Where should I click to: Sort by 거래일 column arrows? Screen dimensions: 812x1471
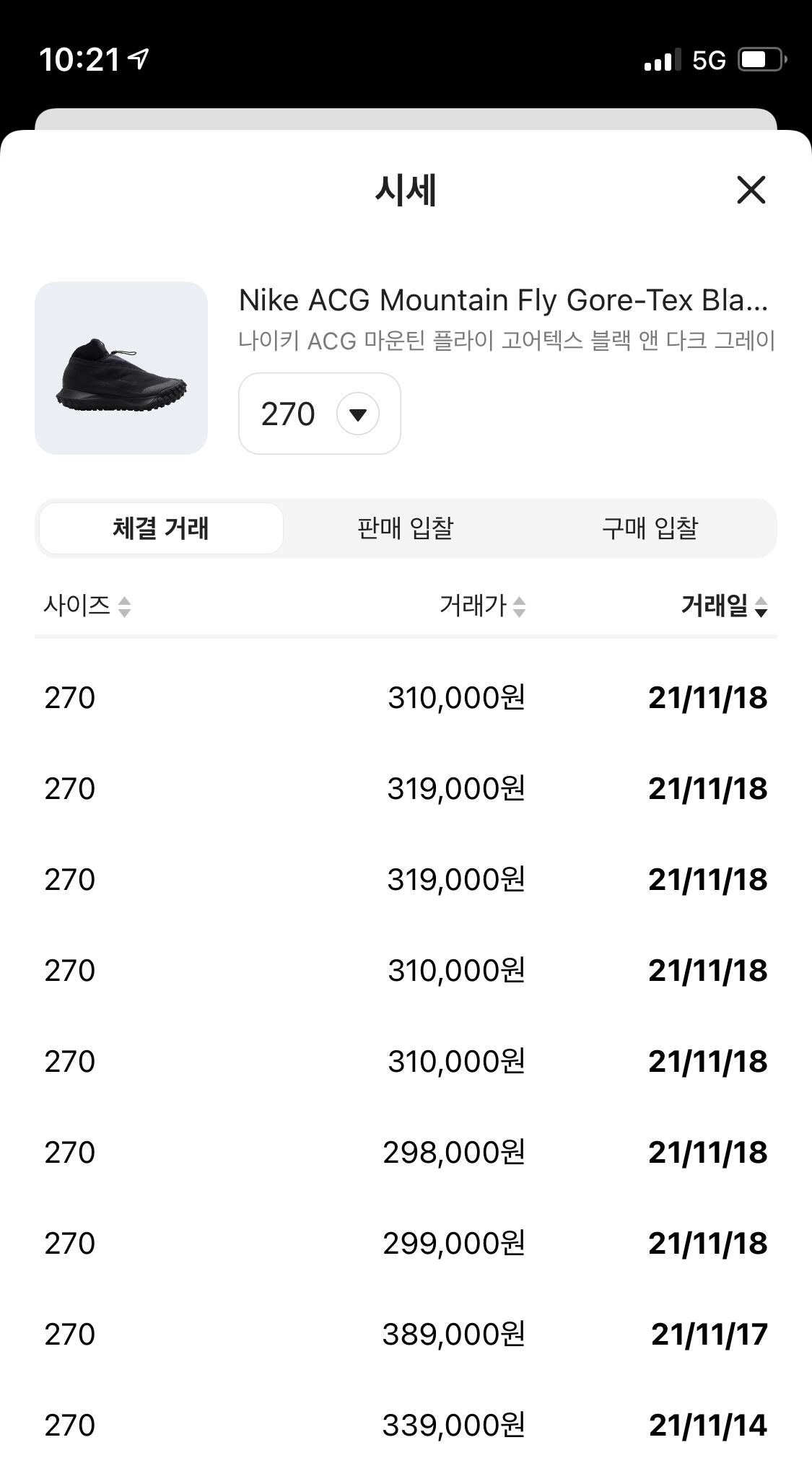(760, 606)
